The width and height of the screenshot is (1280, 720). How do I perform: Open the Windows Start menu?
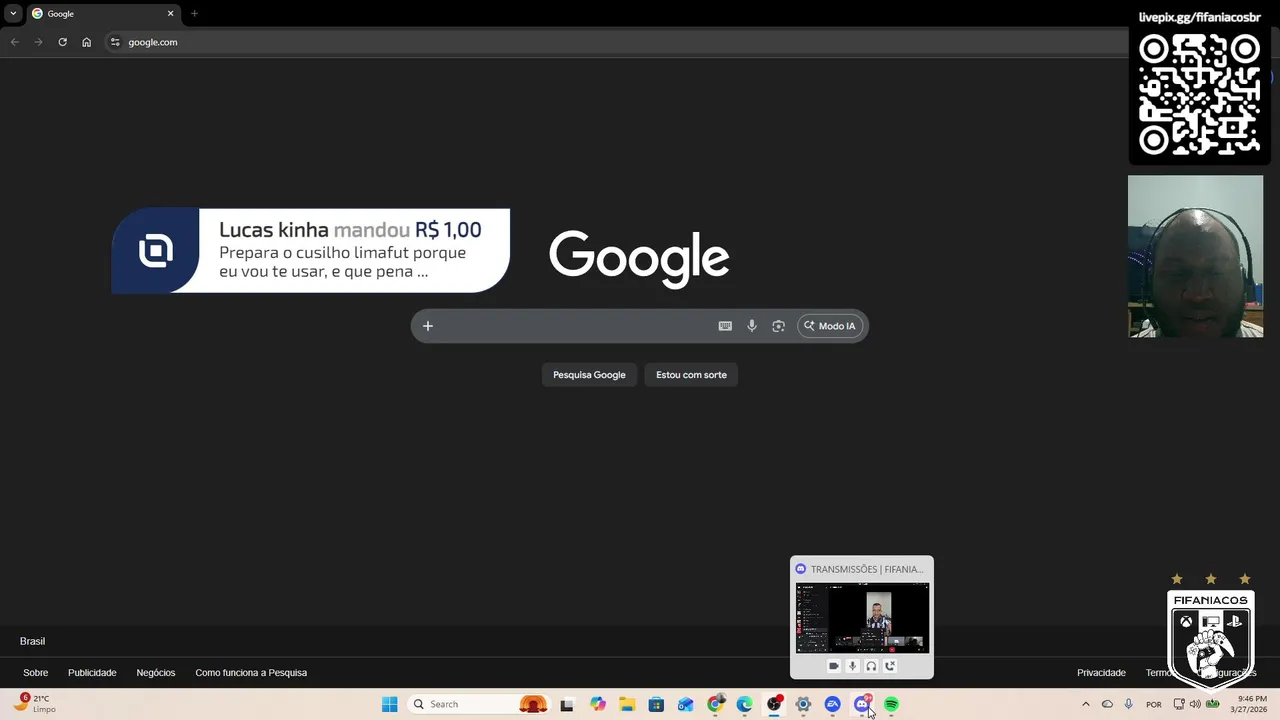tap(389, 704)
